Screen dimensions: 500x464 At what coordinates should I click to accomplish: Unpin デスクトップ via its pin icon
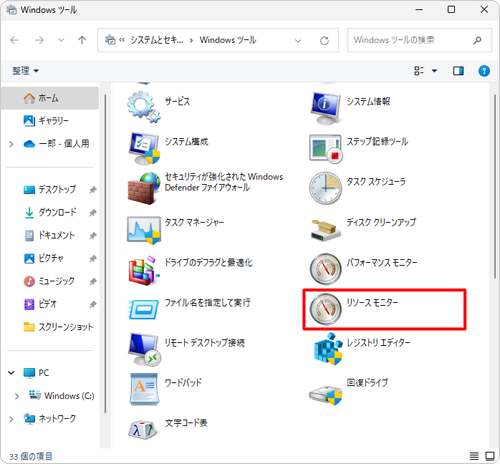(x=93, y=190)
